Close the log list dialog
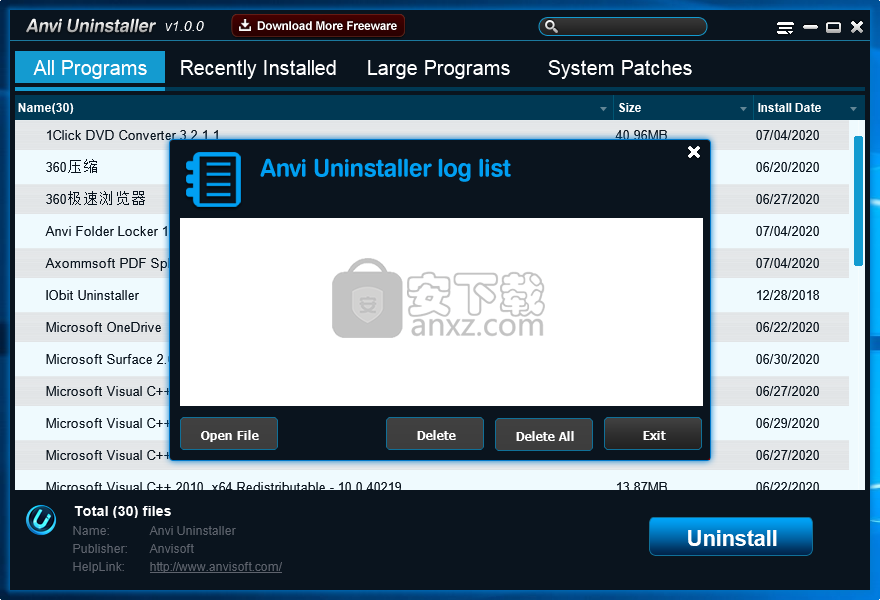Image resolution: width=880 pixels, height=600 pixels. (x=694, y=152)
